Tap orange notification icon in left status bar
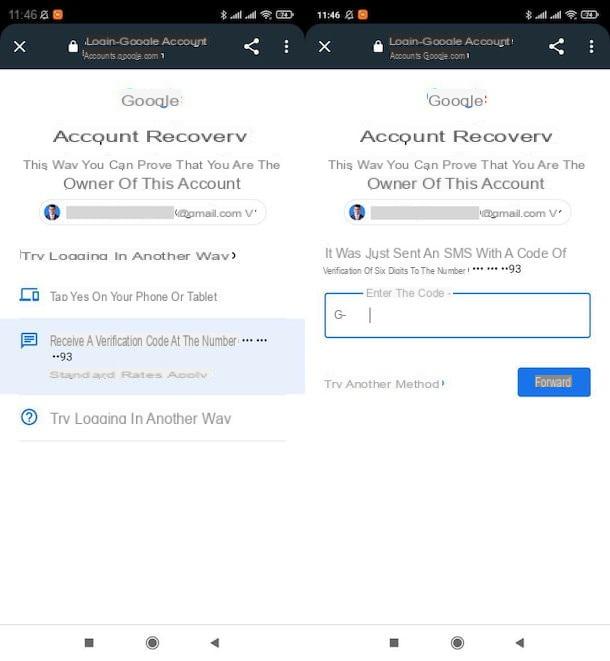This screenshot has width=610, height=661. click(x=58, y=15)
